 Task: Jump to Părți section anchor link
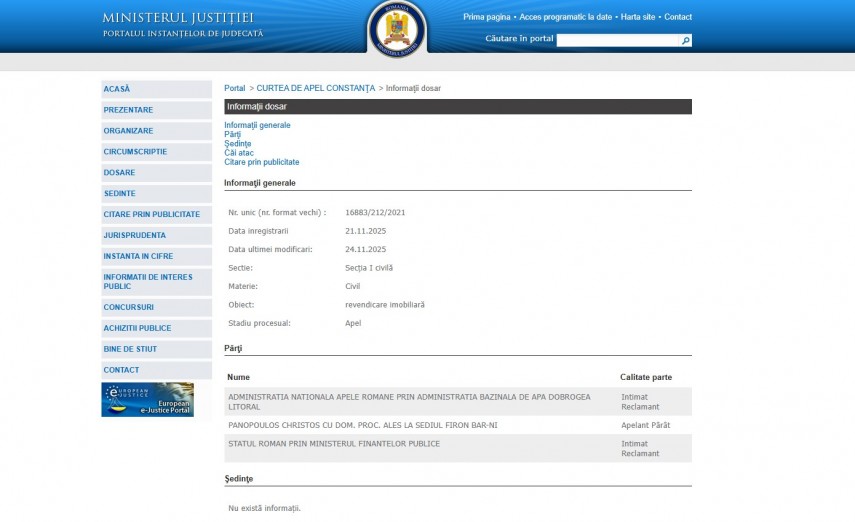pyautogui.click(x=232, y=134)
